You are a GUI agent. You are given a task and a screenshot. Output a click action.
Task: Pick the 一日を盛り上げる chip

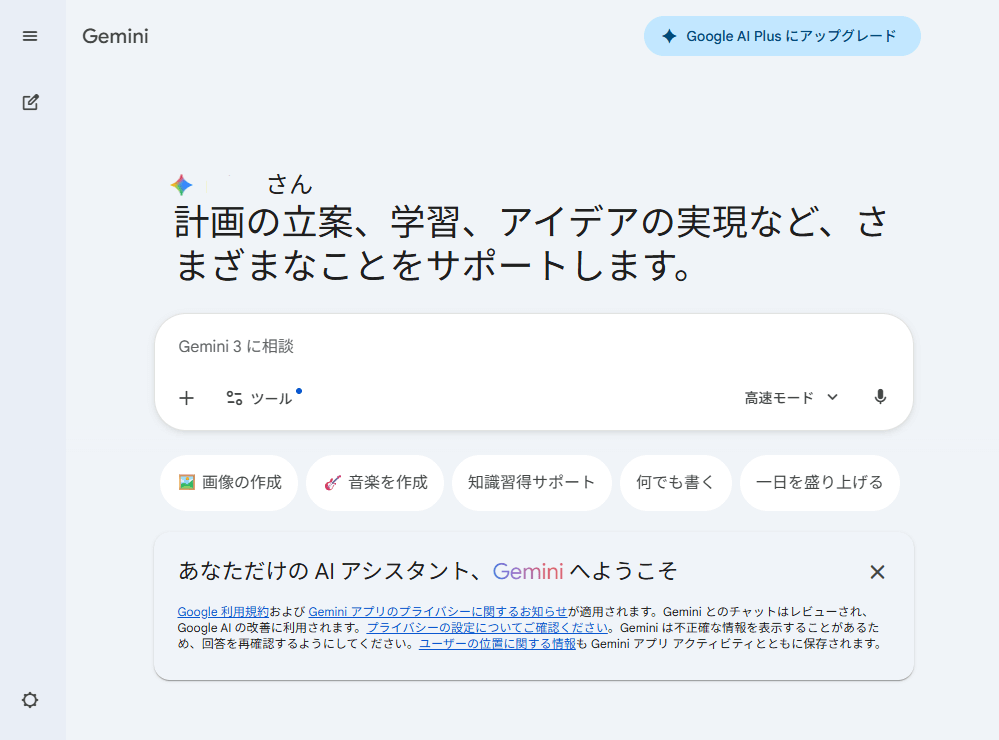pyautogui.click(x=819, y=482)
